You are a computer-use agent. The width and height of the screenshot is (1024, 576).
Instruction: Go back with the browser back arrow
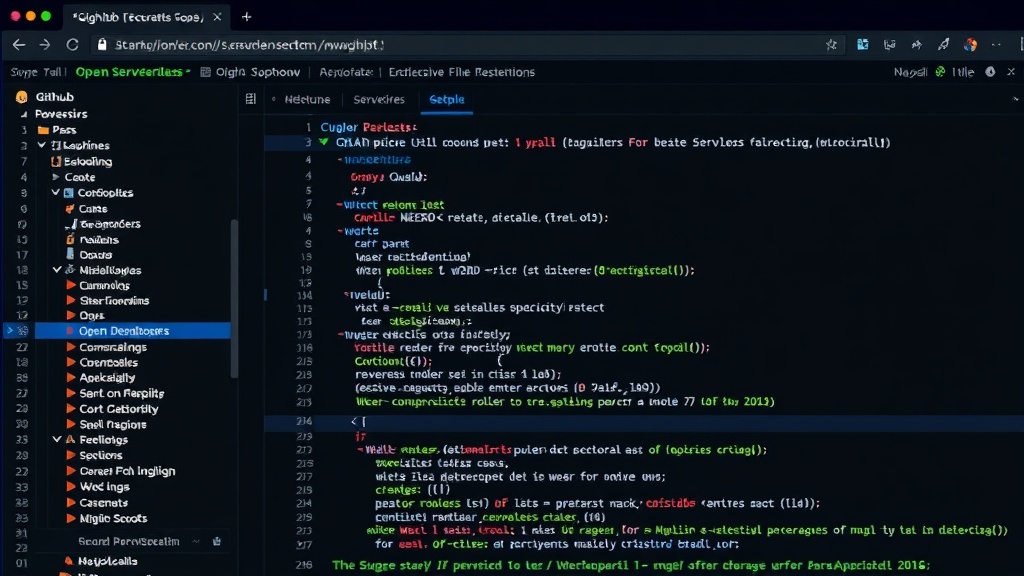(x=19, y=44)
